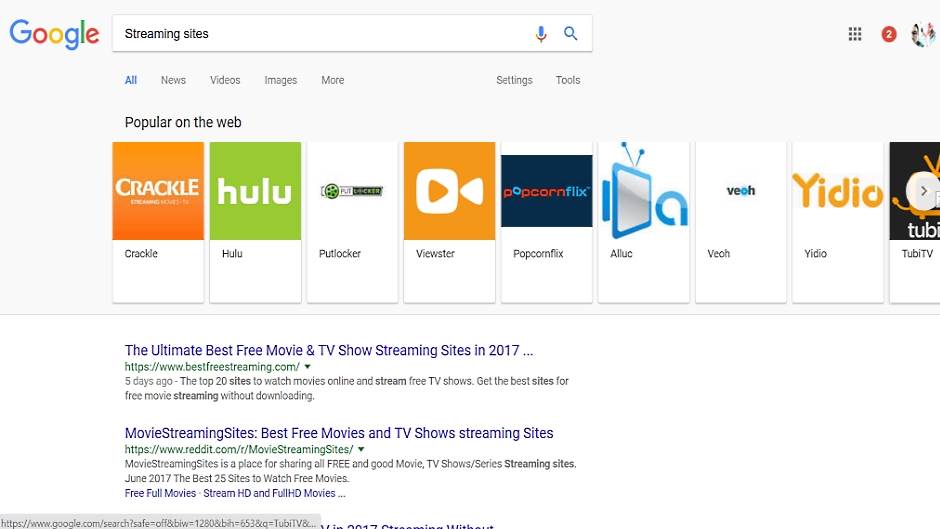
Task: Open the Free Full Movies sublink
Action: click(x=160, y=493)
